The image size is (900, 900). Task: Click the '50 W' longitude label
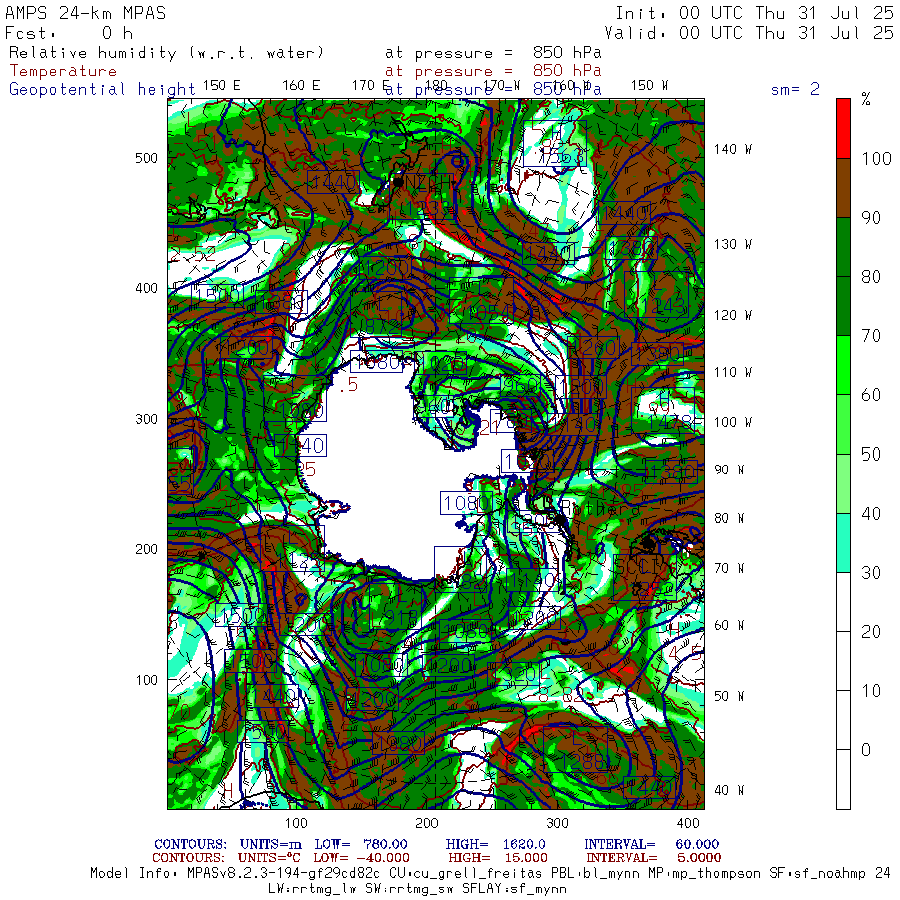click(x=729, y=696)
